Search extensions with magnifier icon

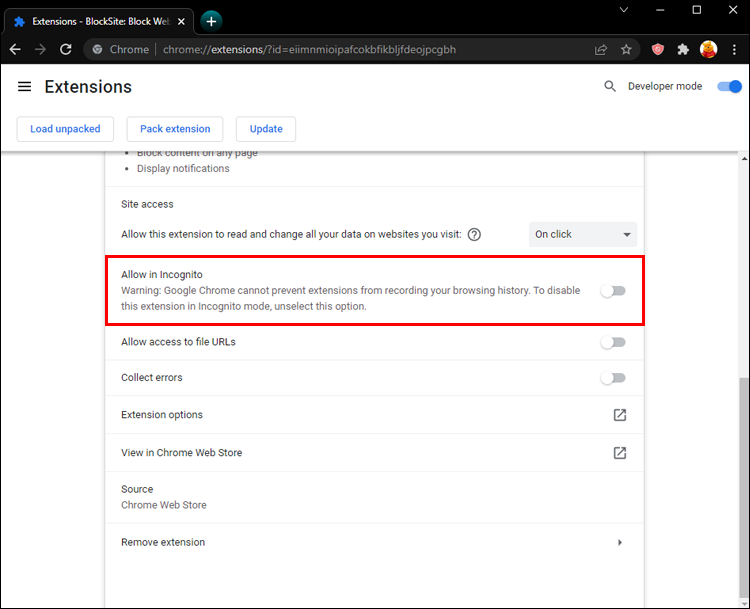[x=609, y=86]
